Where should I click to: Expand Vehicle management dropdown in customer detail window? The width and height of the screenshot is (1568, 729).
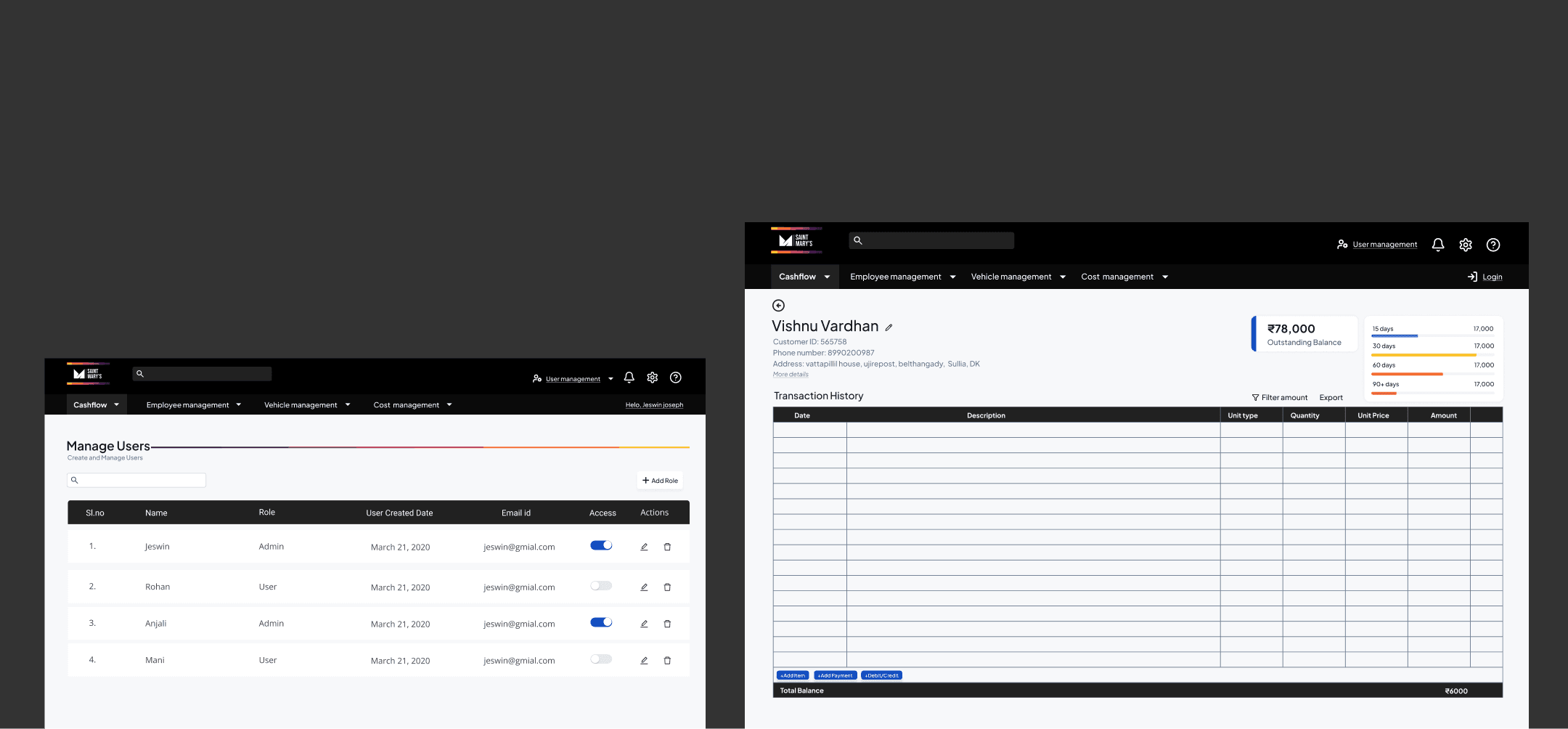[x=1018, y=277]
